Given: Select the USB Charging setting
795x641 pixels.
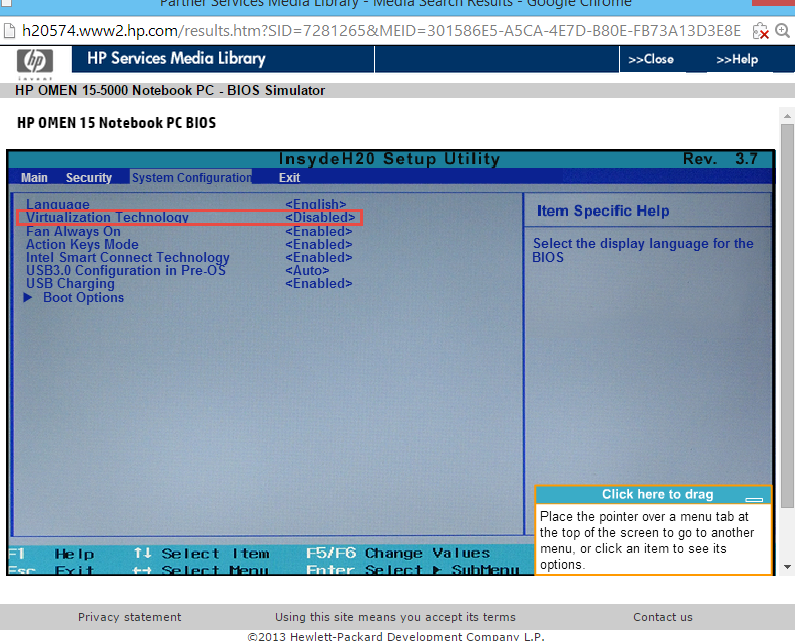Looking at the screenshot, I should [70, 283].
